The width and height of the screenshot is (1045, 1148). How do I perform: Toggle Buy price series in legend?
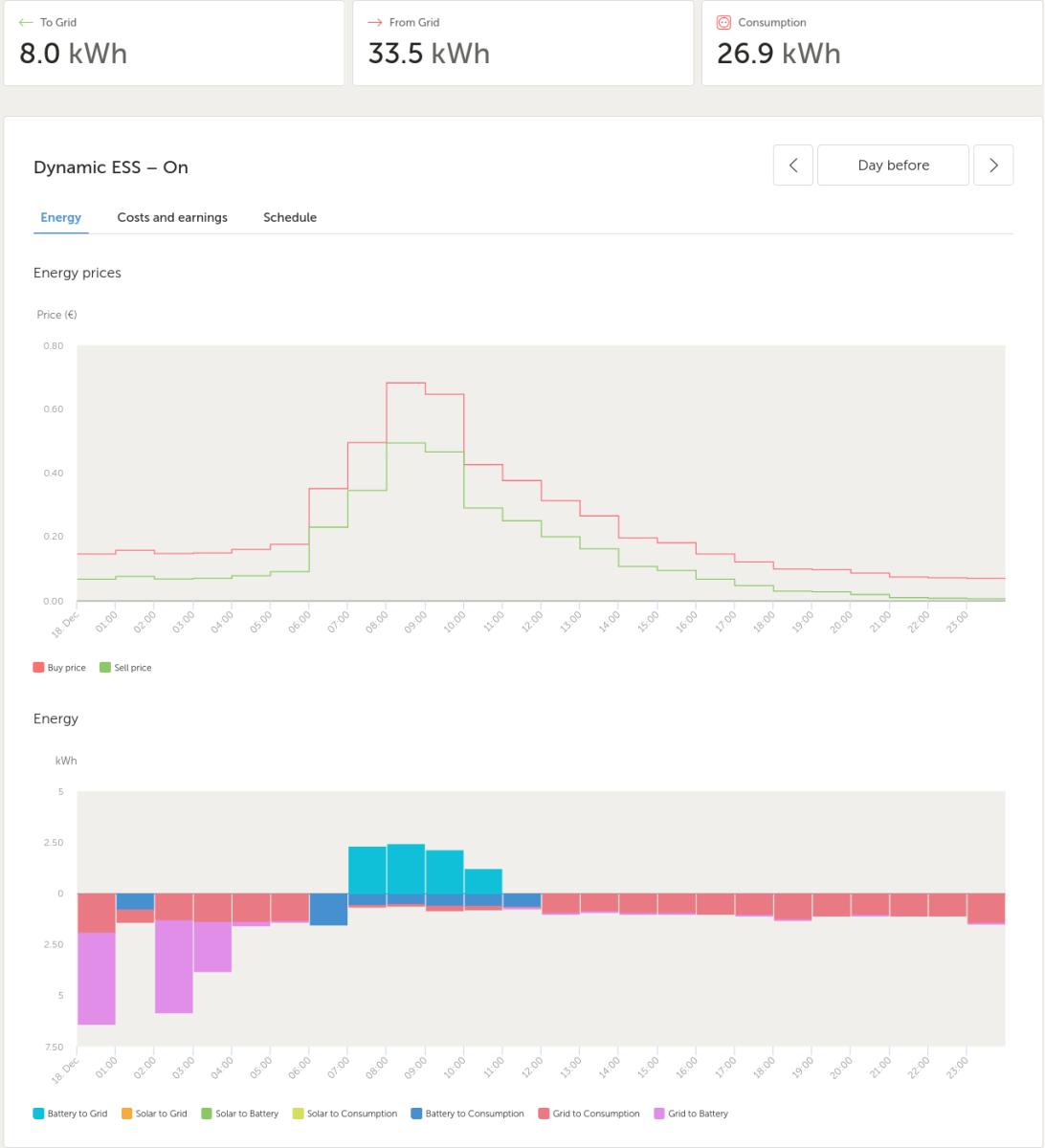[x=59, y=668]
